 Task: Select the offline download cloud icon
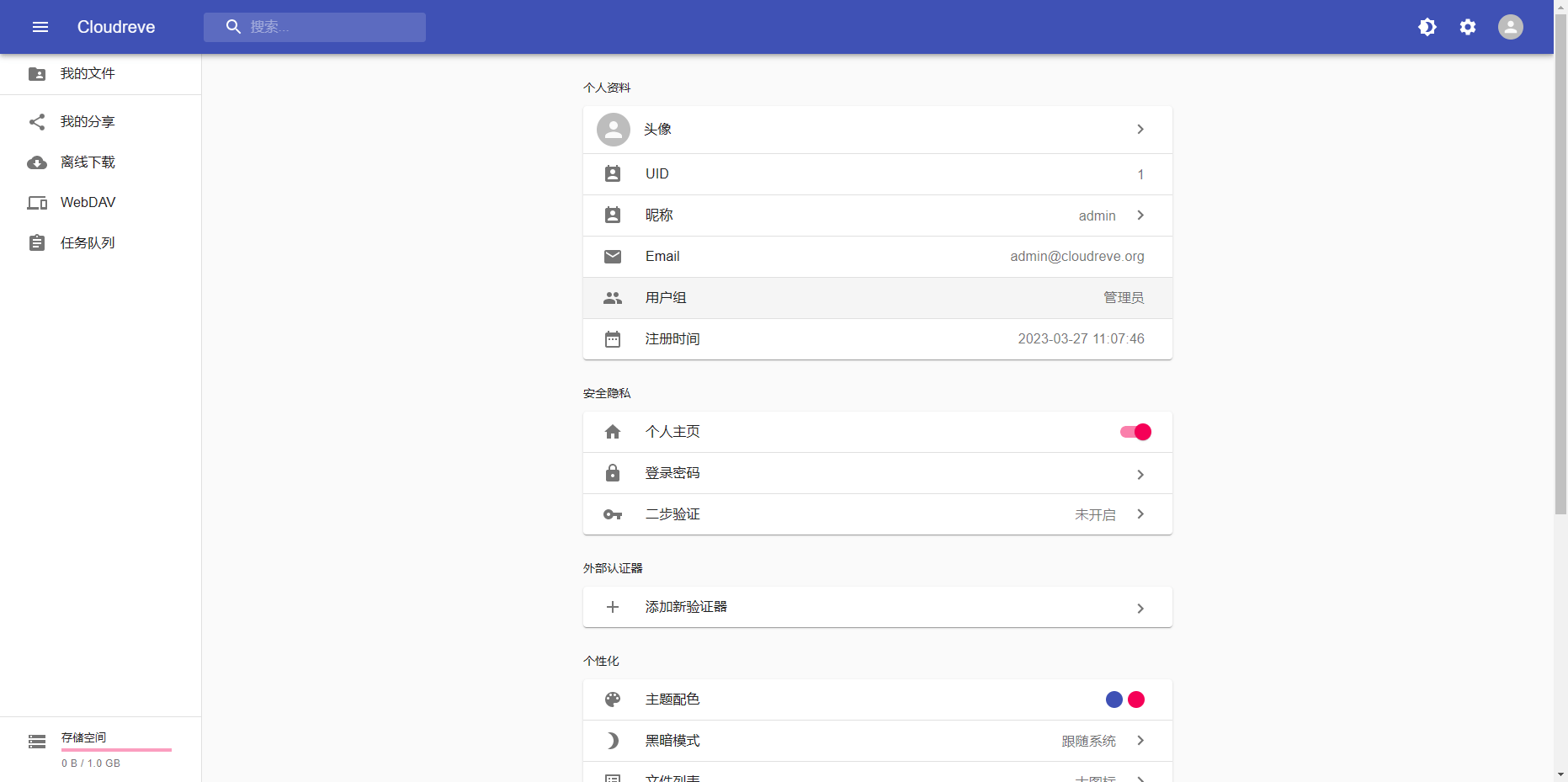(x=37, y=162)
